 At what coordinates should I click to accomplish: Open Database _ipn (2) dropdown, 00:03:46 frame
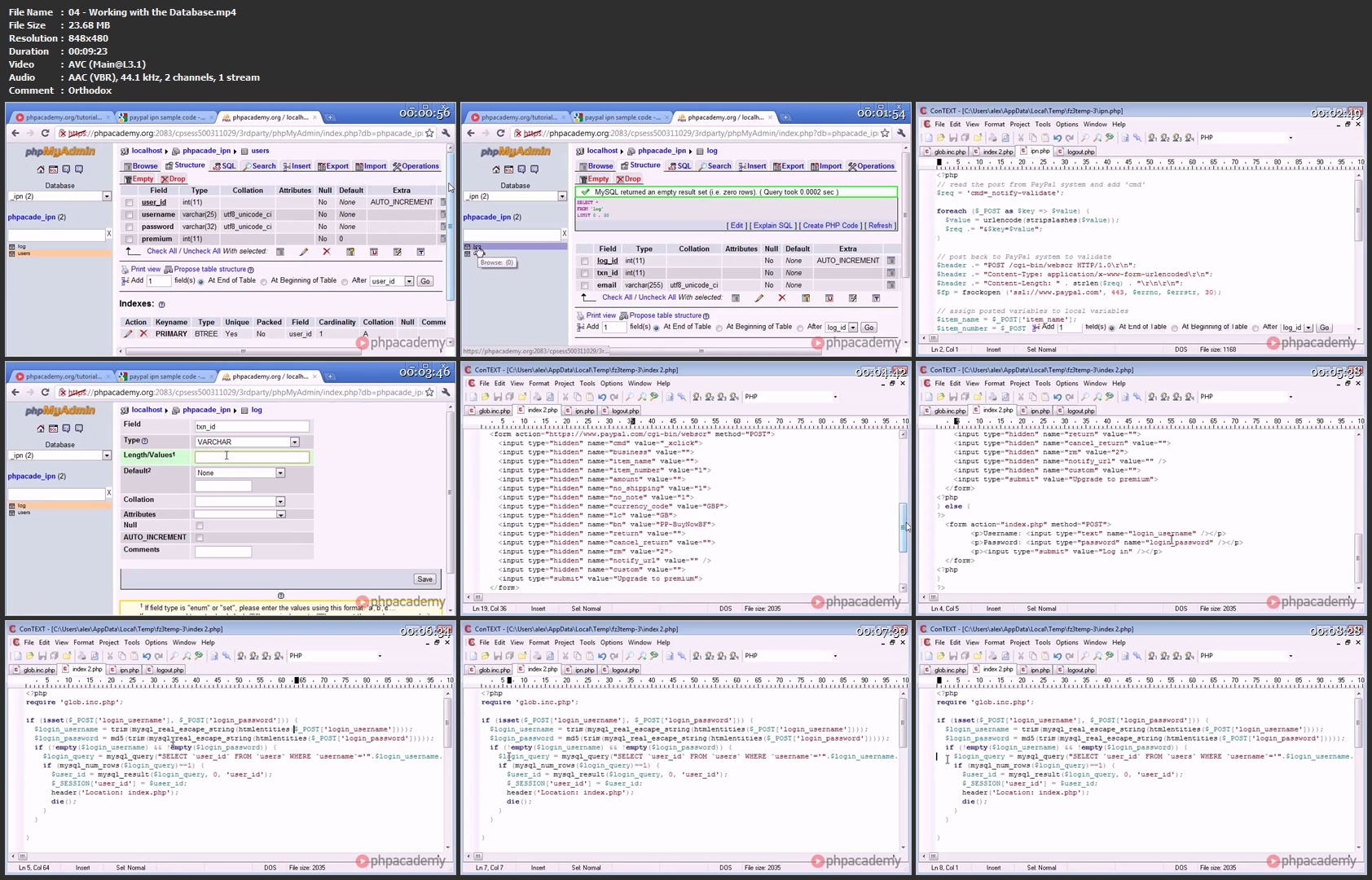(x=59, y=455)
